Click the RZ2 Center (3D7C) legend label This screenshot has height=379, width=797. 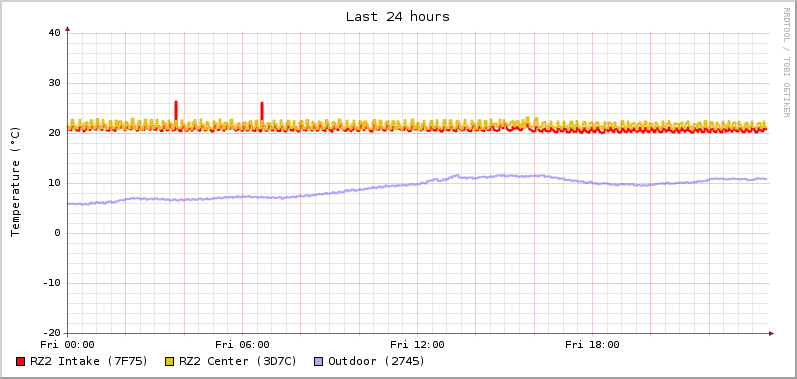238,361
